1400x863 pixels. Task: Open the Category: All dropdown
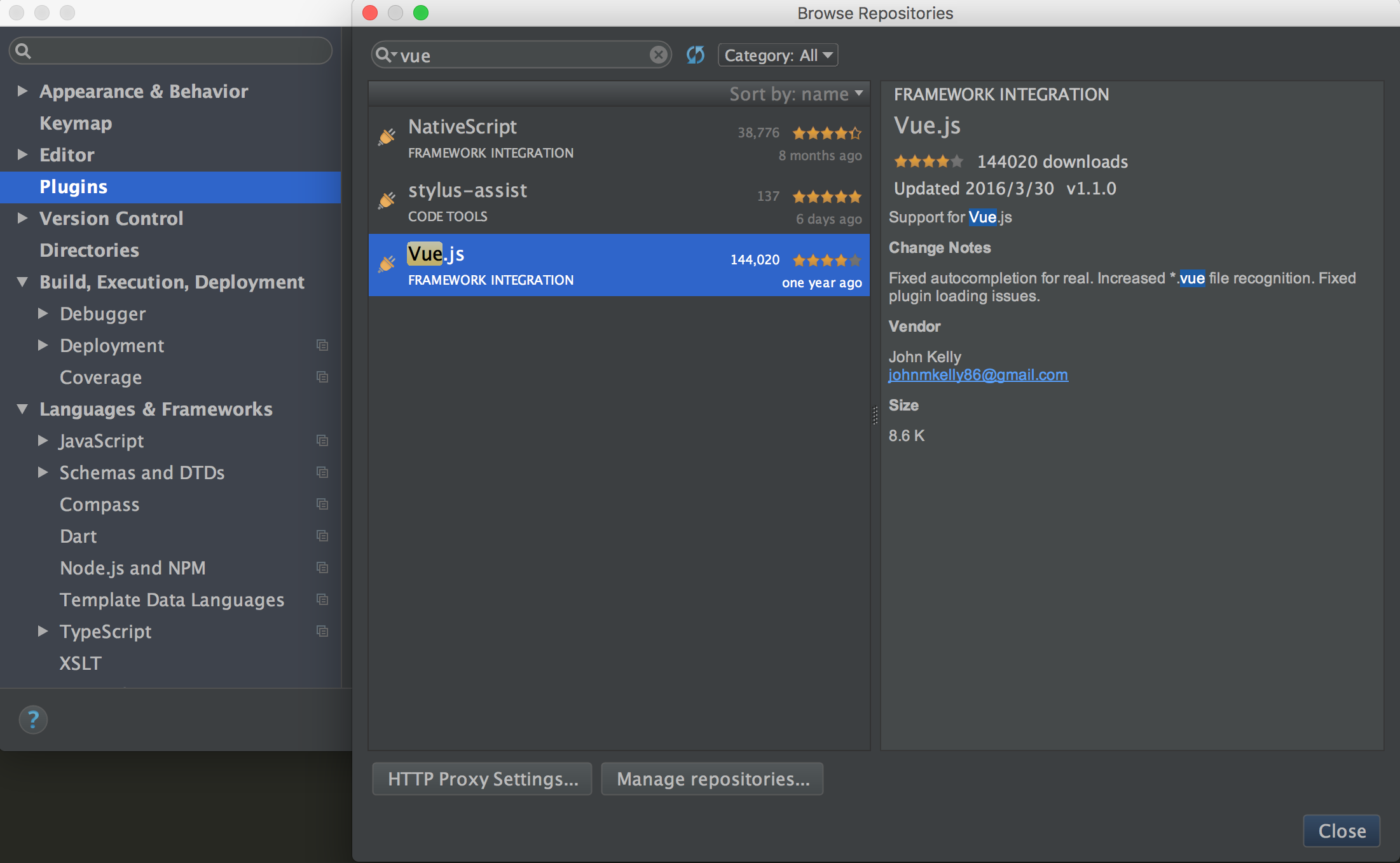click(x=778, y=55)
